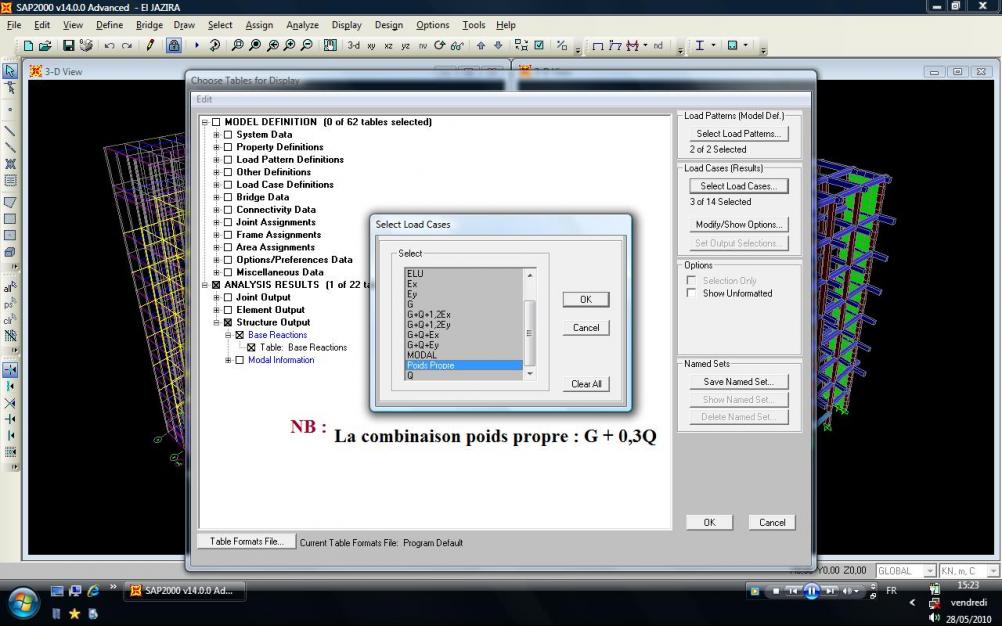Enable Show Unformatted option
The width and height of the screenshot is (1002, 626).
(691, 293)
